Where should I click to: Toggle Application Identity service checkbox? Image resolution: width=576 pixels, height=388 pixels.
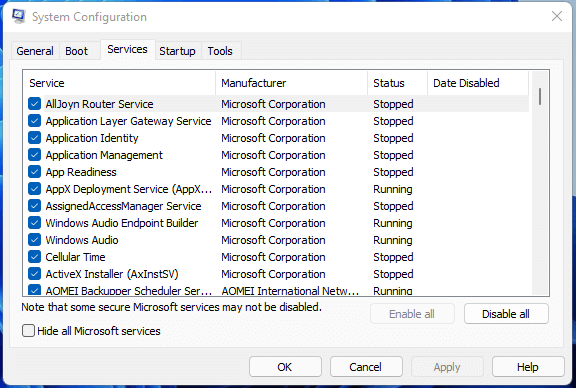point(35,138)
